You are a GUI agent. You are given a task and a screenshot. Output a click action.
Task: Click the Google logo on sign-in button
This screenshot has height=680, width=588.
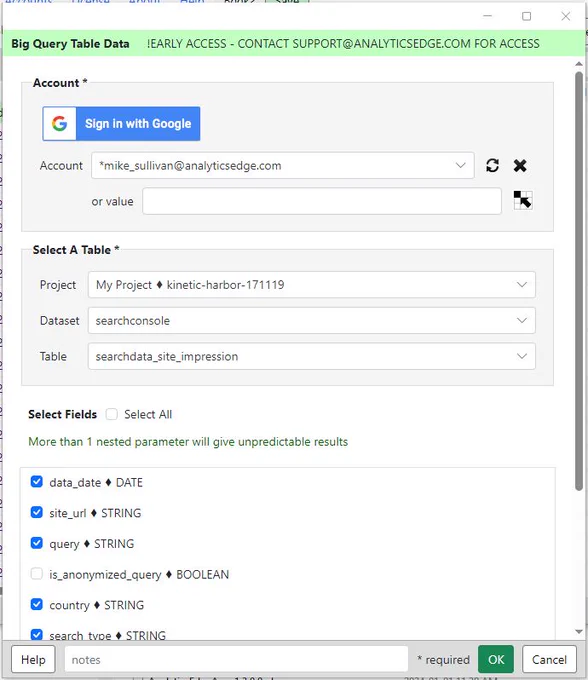[x=59, y=124]
